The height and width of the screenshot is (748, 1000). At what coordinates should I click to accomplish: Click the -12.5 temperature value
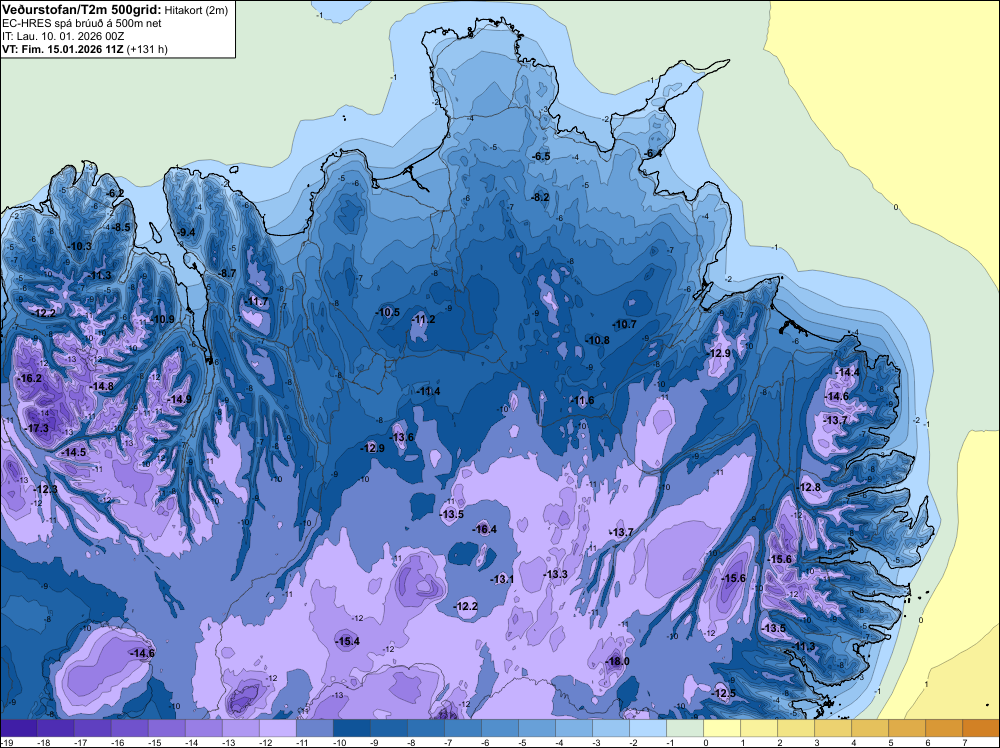point(724,693)
